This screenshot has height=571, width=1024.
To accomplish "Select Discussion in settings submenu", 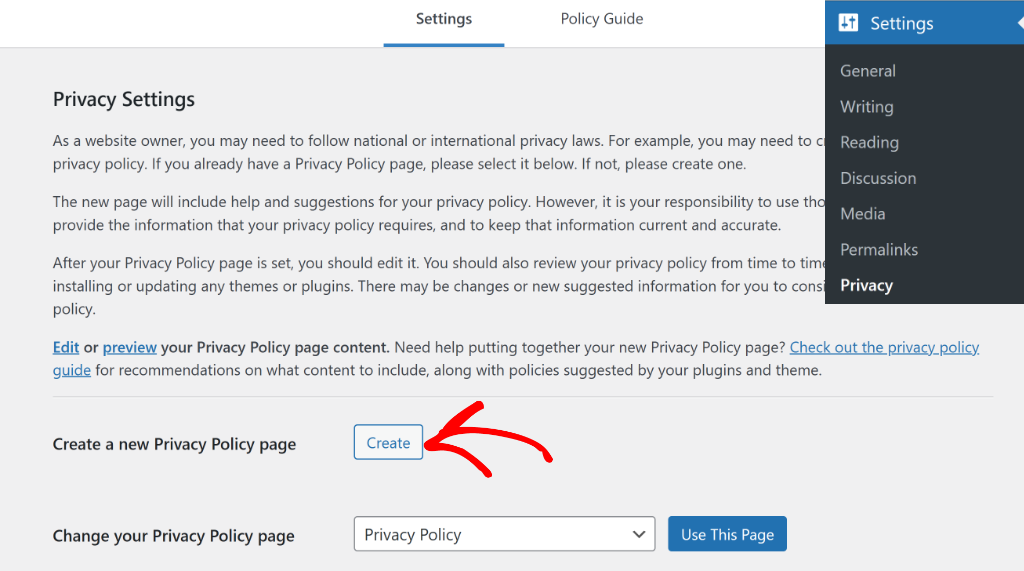I will 878,178.
